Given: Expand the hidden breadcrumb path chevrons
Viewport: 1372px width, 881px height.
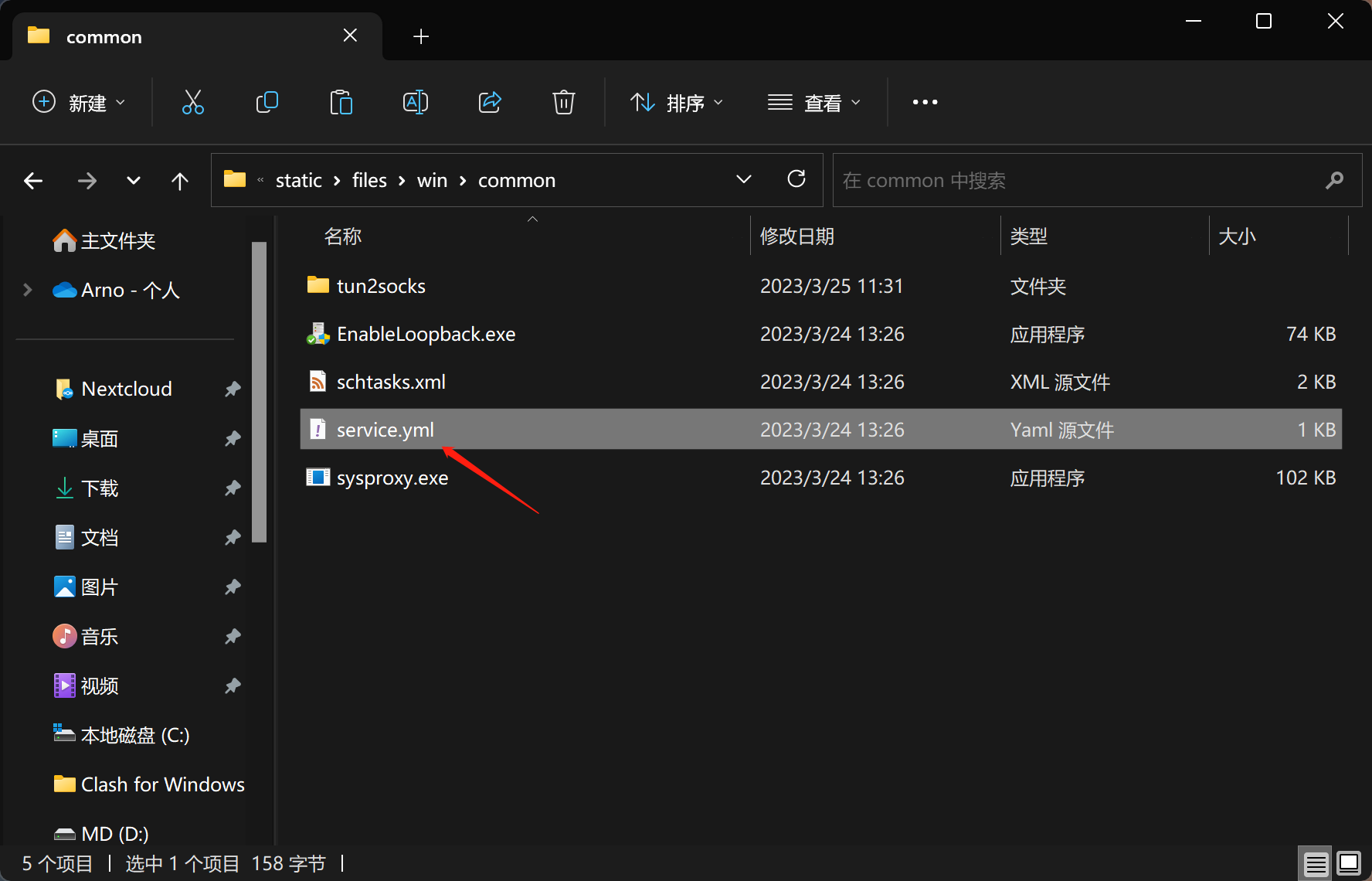Looking at the screenshot, I should (260, 180).
